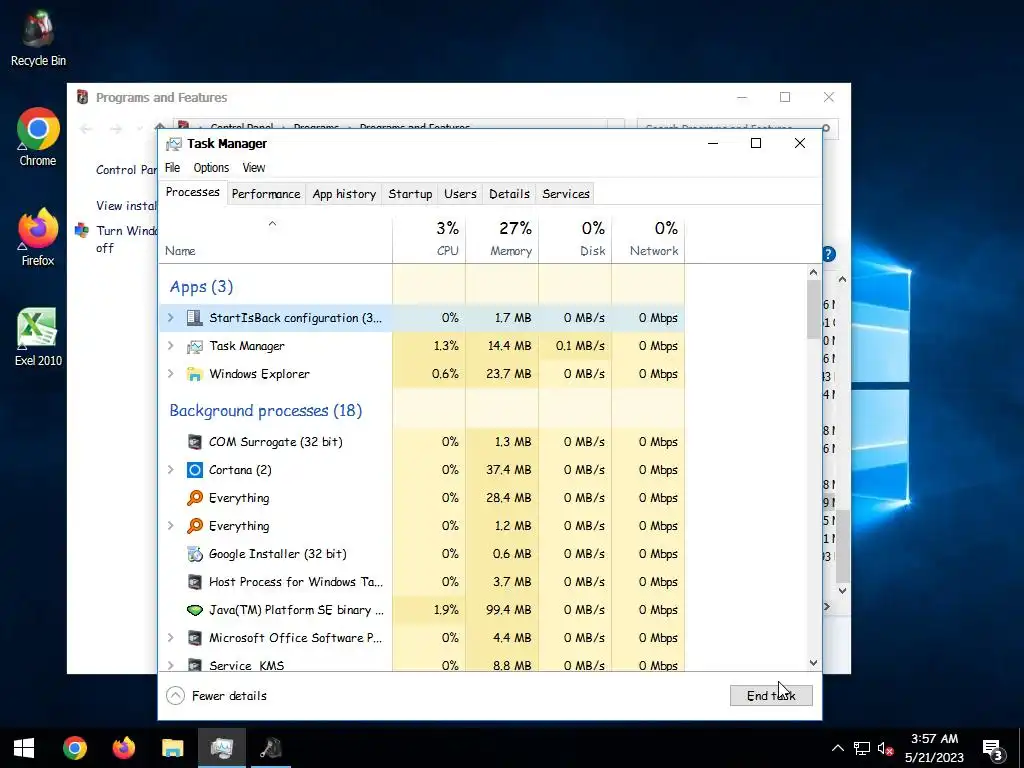Open the notification center icon

(993, 749)
